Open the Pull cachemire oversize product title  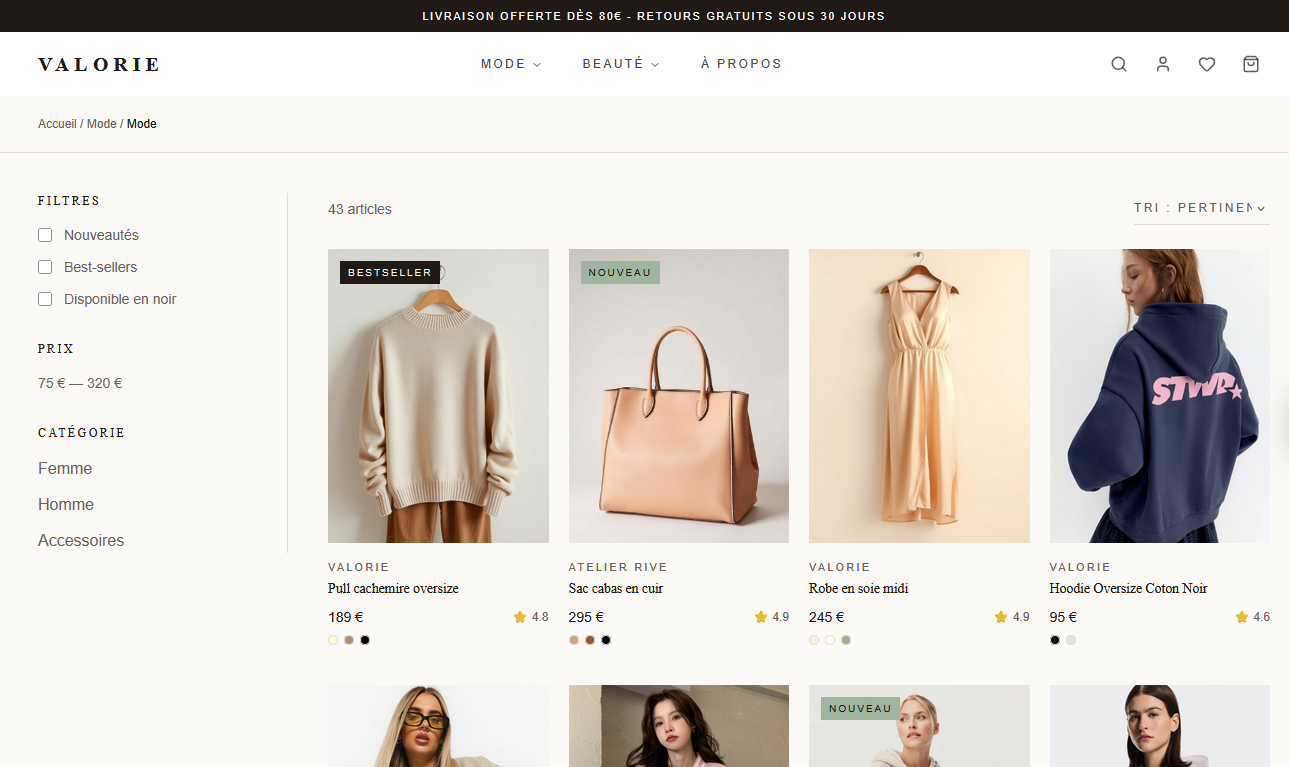393,589
